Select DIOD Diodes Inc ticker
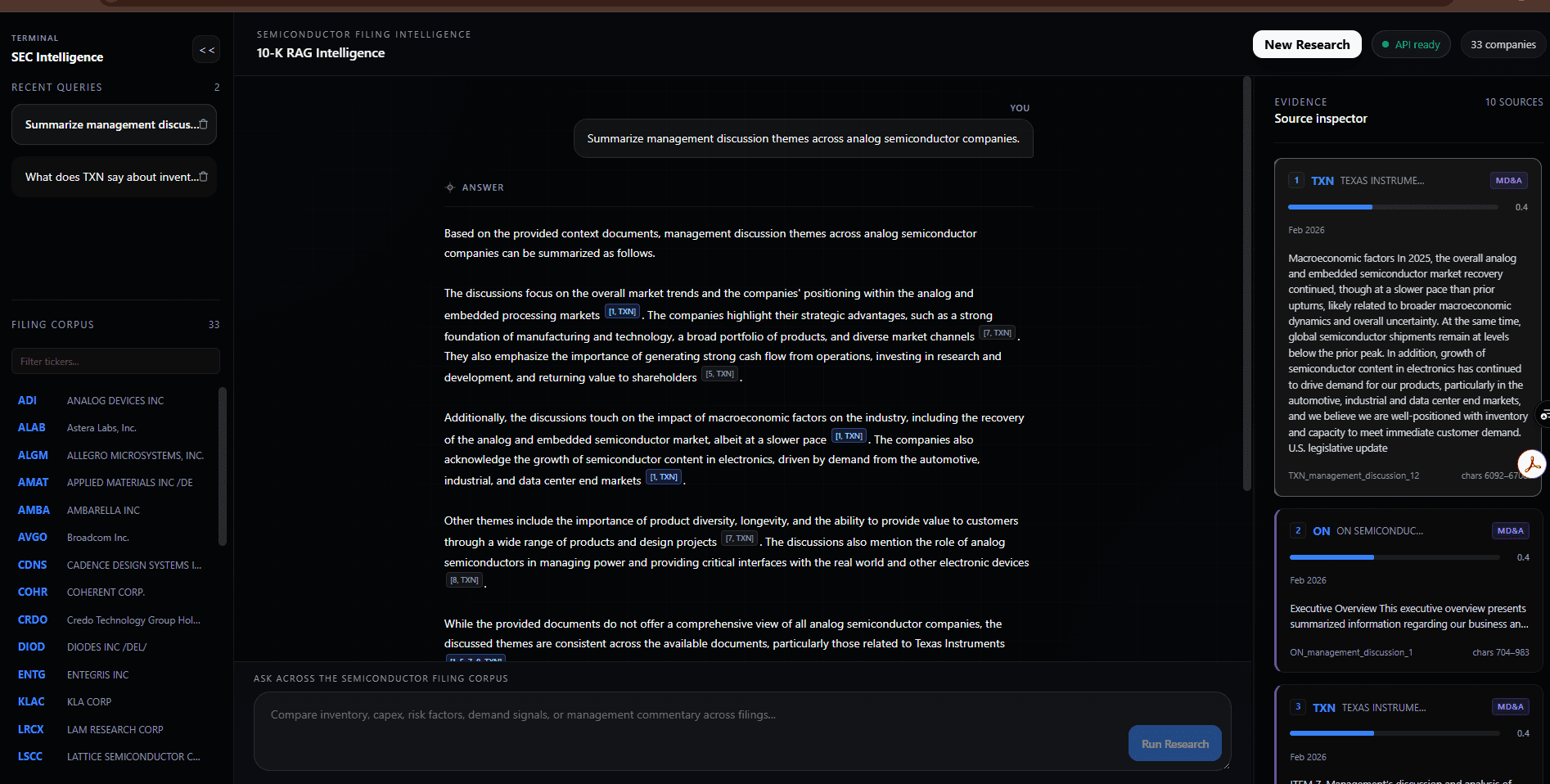The image size is (1550, 784). point(115,647)
